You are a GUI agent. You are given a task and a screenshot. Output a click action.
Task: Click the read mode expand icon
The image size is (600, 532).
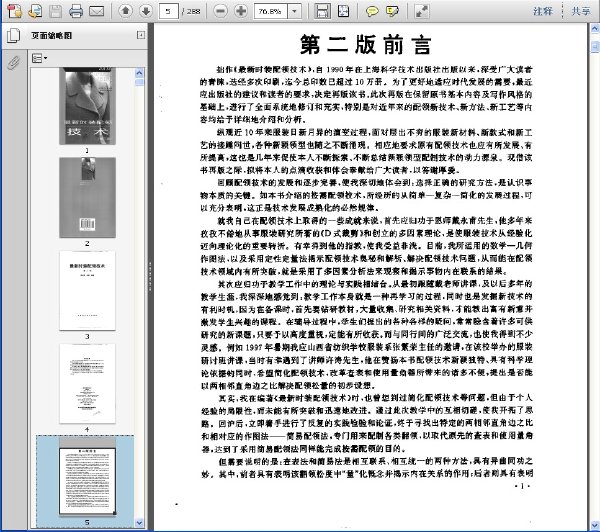422,11
